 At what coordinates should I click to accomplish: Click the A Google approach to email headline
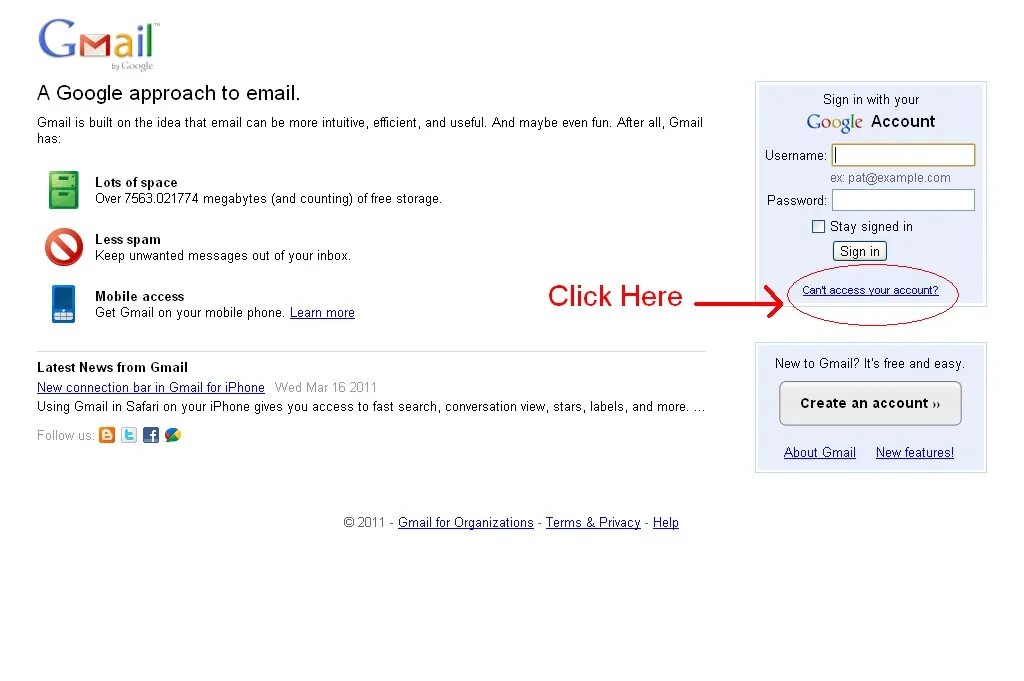(x=168, y=93)
